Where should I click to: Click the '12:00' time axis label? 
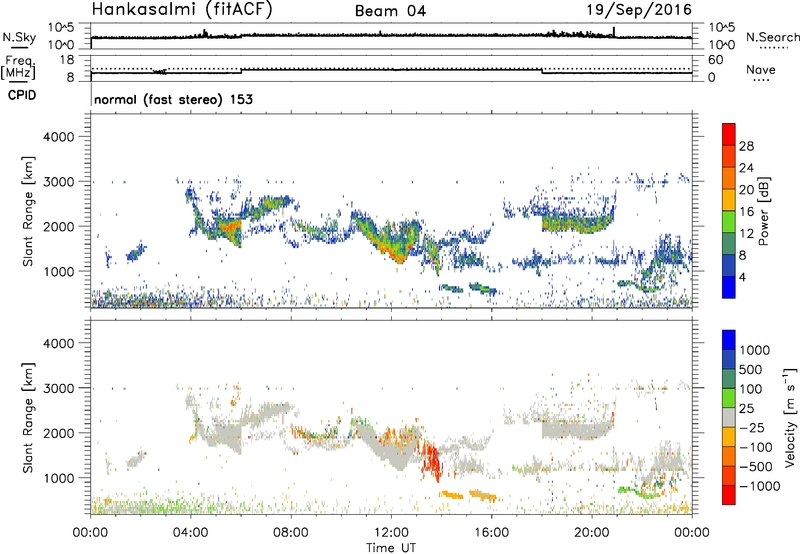(391, 533)
